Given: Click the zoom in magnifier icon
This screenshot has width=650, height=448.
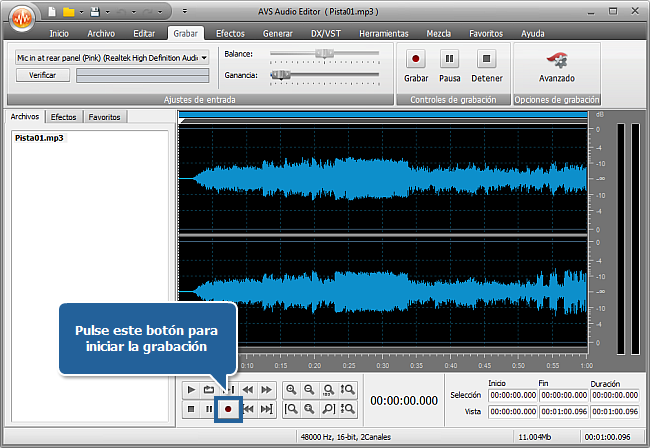Looking at the screenshot, I should click(291, 389).
